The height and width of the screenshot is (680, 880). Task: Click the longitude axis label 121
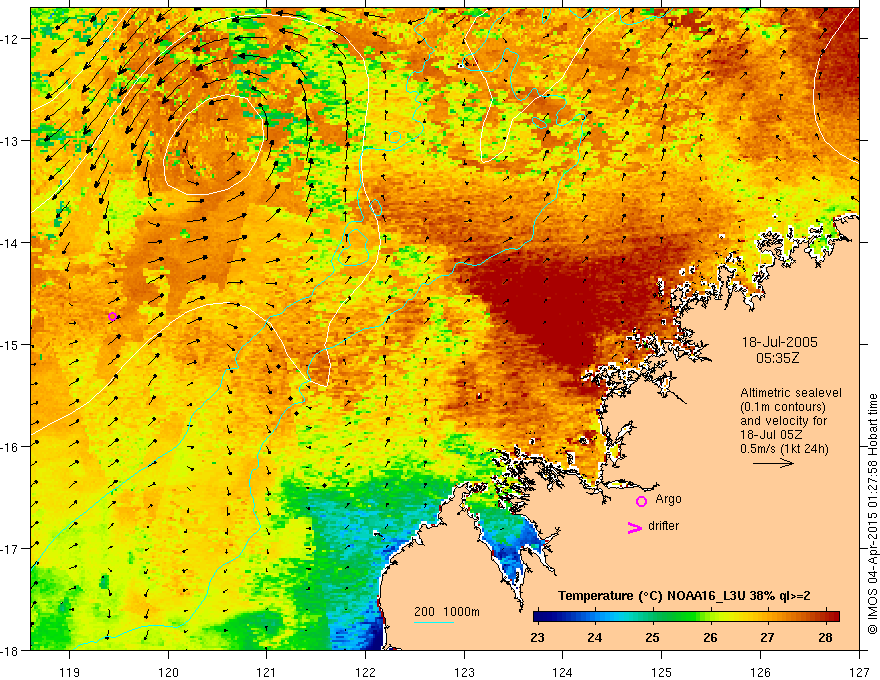pyautogui.click(x=267, y=672)
